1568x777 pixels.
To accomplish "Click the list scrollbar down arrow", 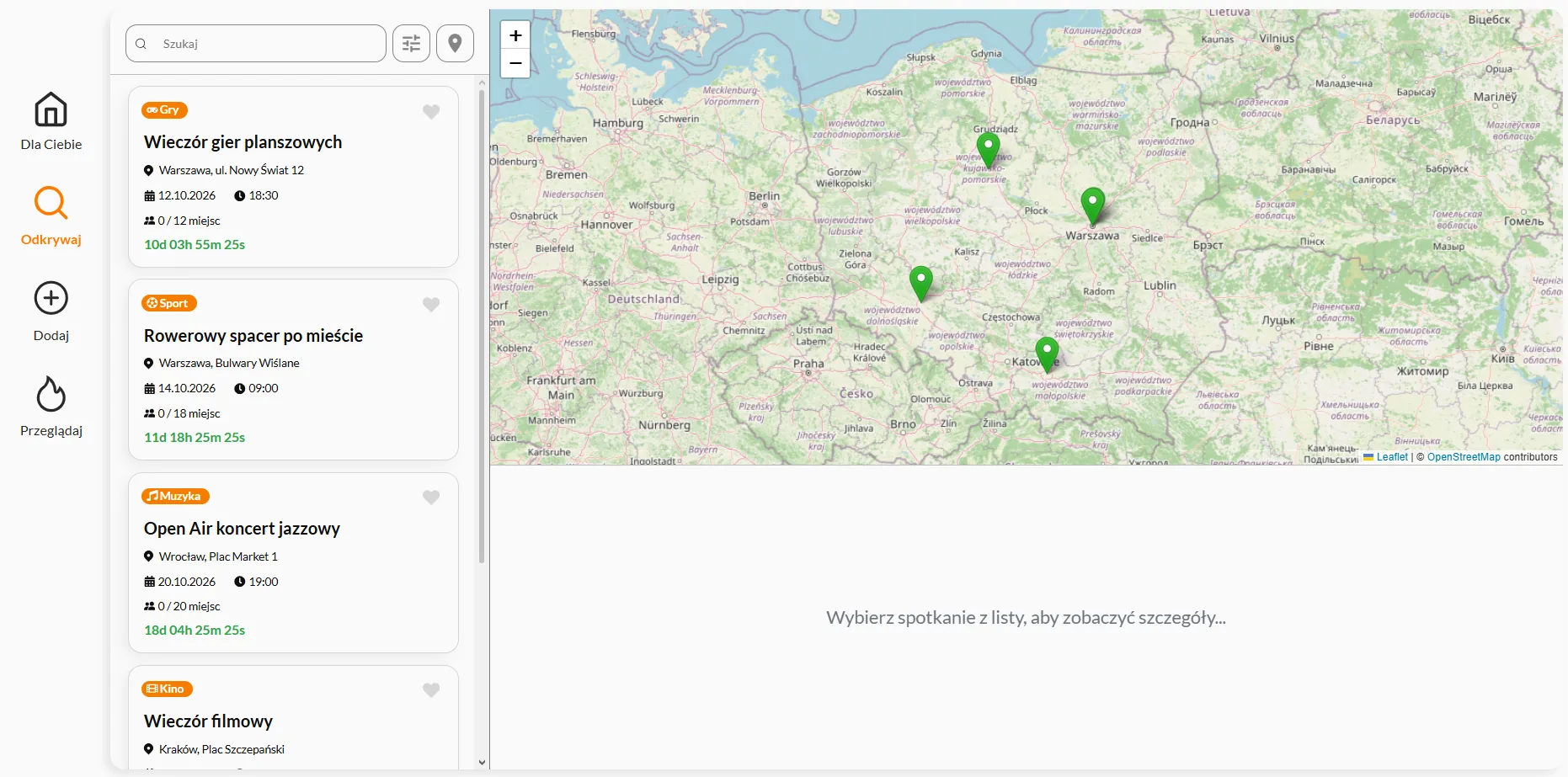I will tap(482, 763).
